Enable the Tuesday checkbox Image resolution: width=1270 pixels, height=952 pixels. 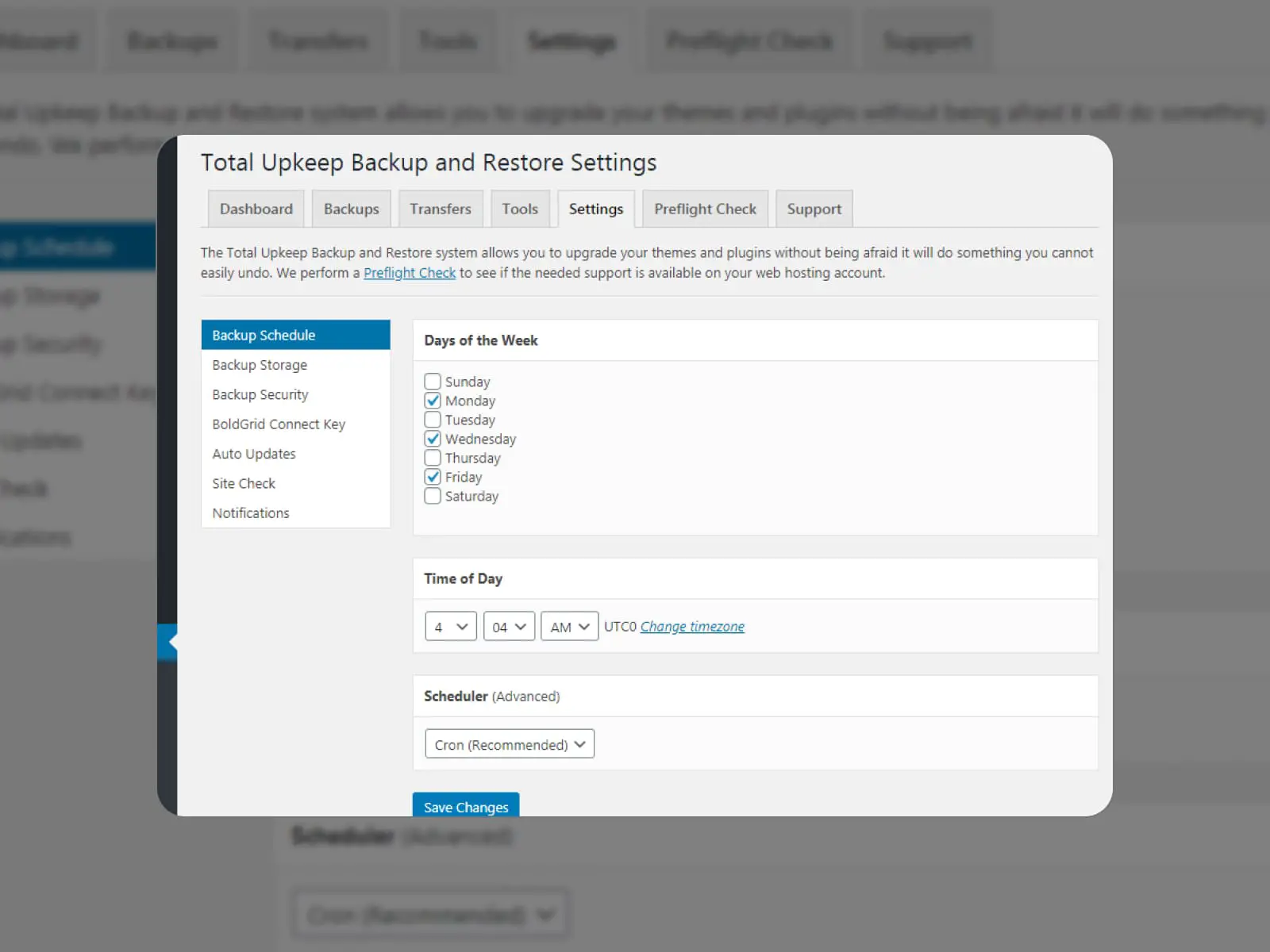(433, 420)
